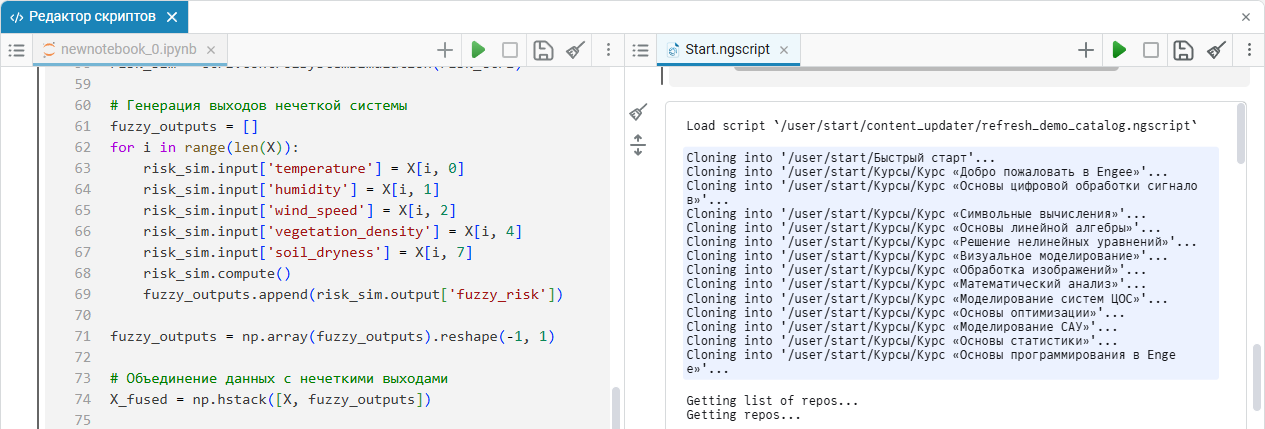Click output line 'Getting repos...'

743,414
